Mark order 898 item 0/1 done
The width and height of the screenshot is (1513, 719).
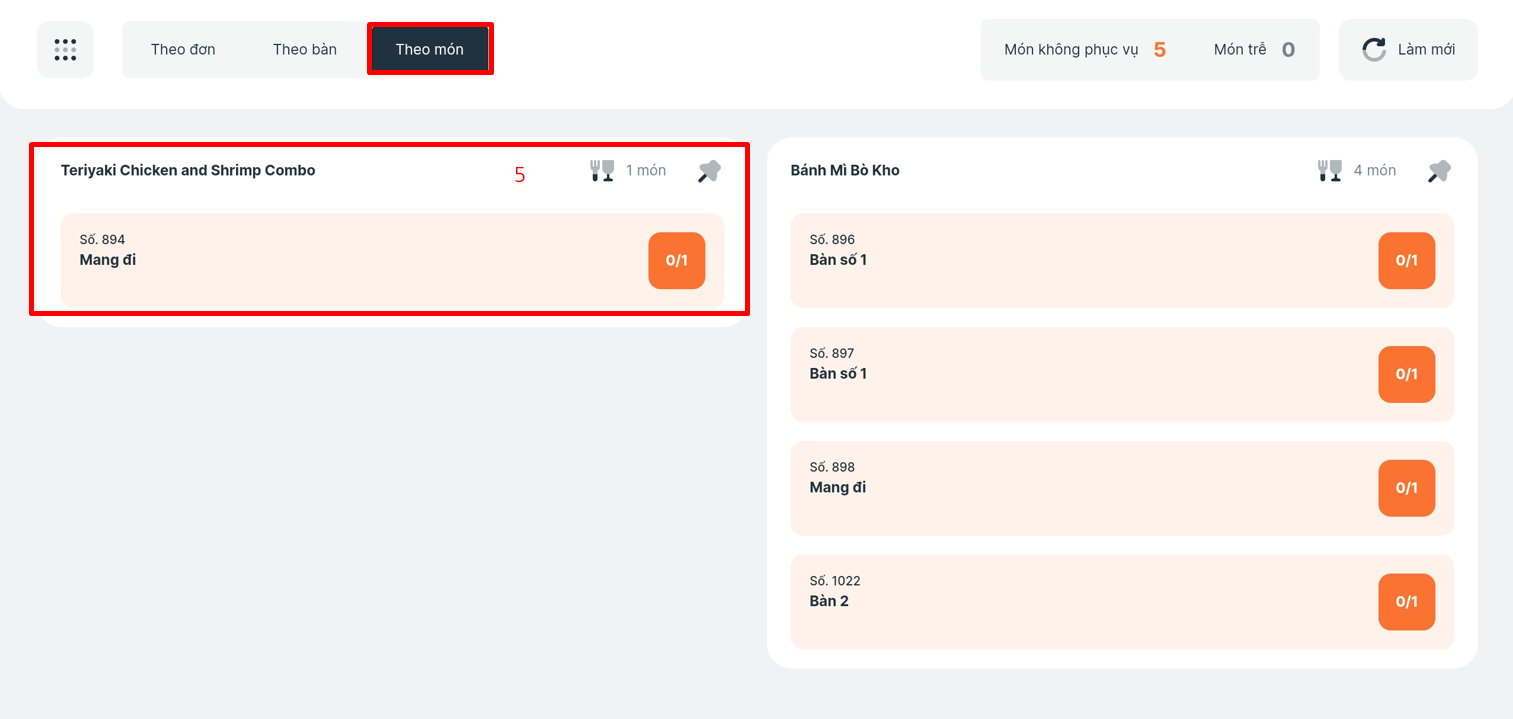1407,488
